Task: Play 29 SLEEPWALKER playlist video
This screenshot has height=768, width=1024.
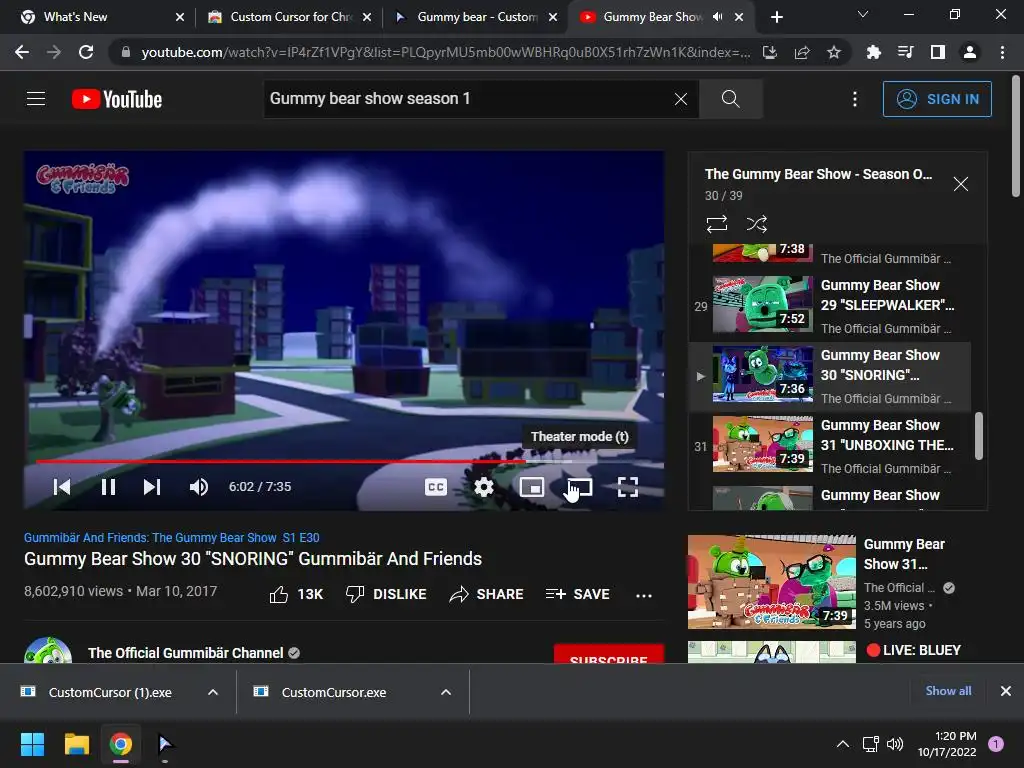Action: 829,306
